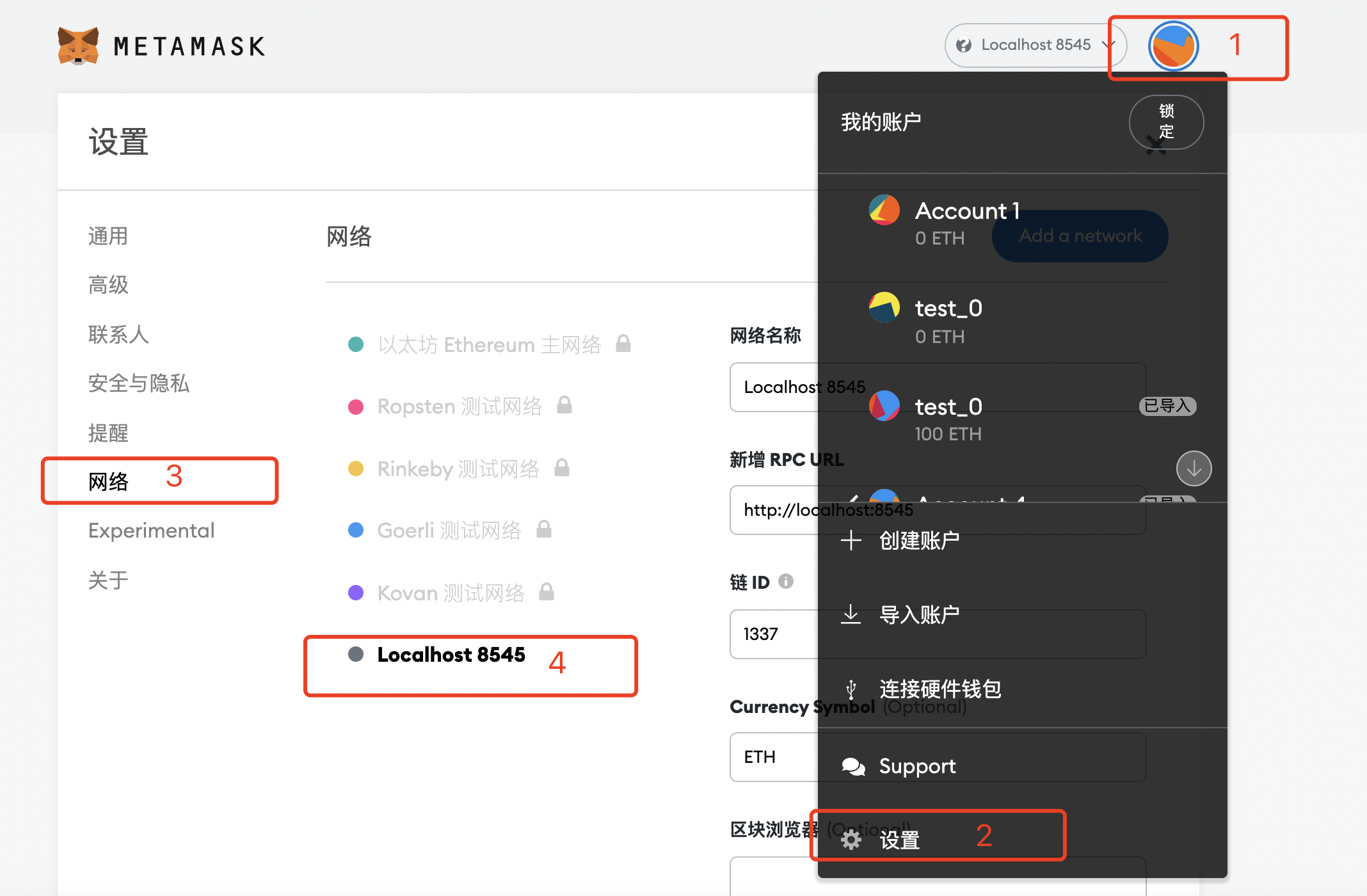Choose 导入账户 to import an account
Viewport: 1367px width, 896px height.
pos(1022,614)
